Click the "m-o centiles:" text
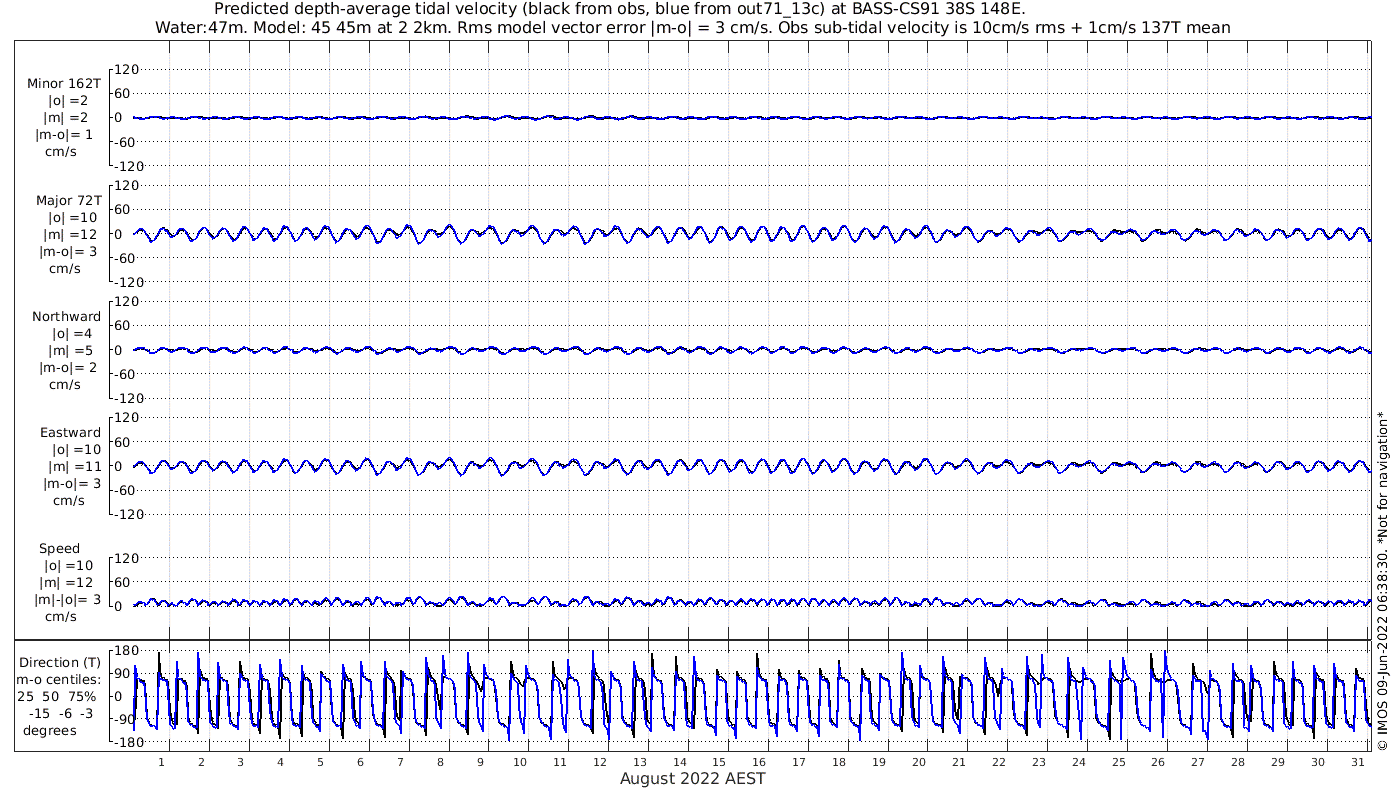The width and height of the screenshot is (1400, 800). [x=58, y=679]
